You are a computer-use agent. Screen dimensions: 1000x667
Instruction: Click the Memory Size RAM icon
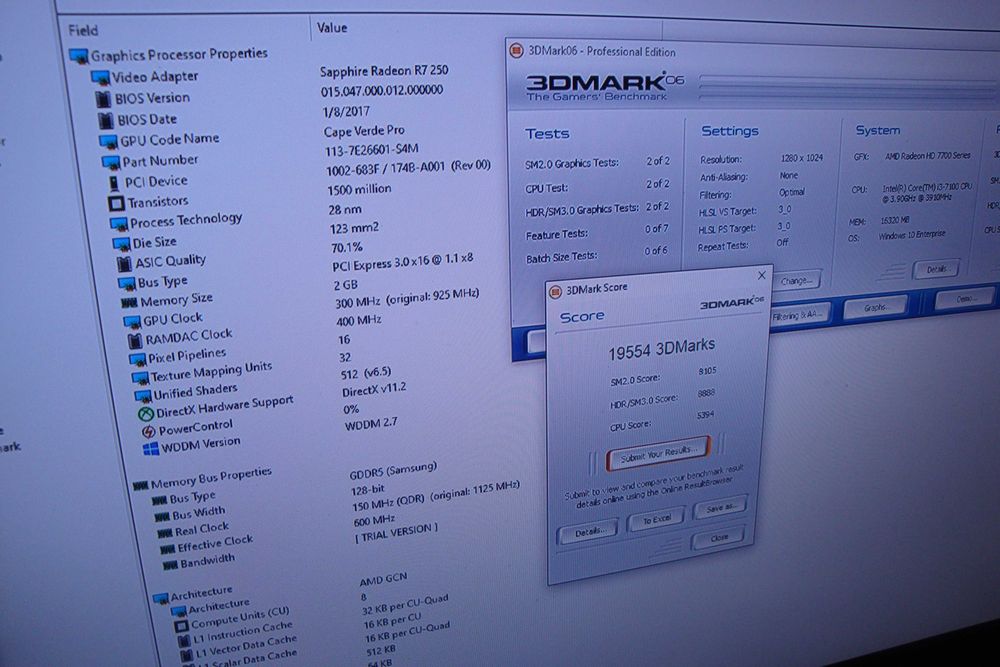(x=129, y=302)
